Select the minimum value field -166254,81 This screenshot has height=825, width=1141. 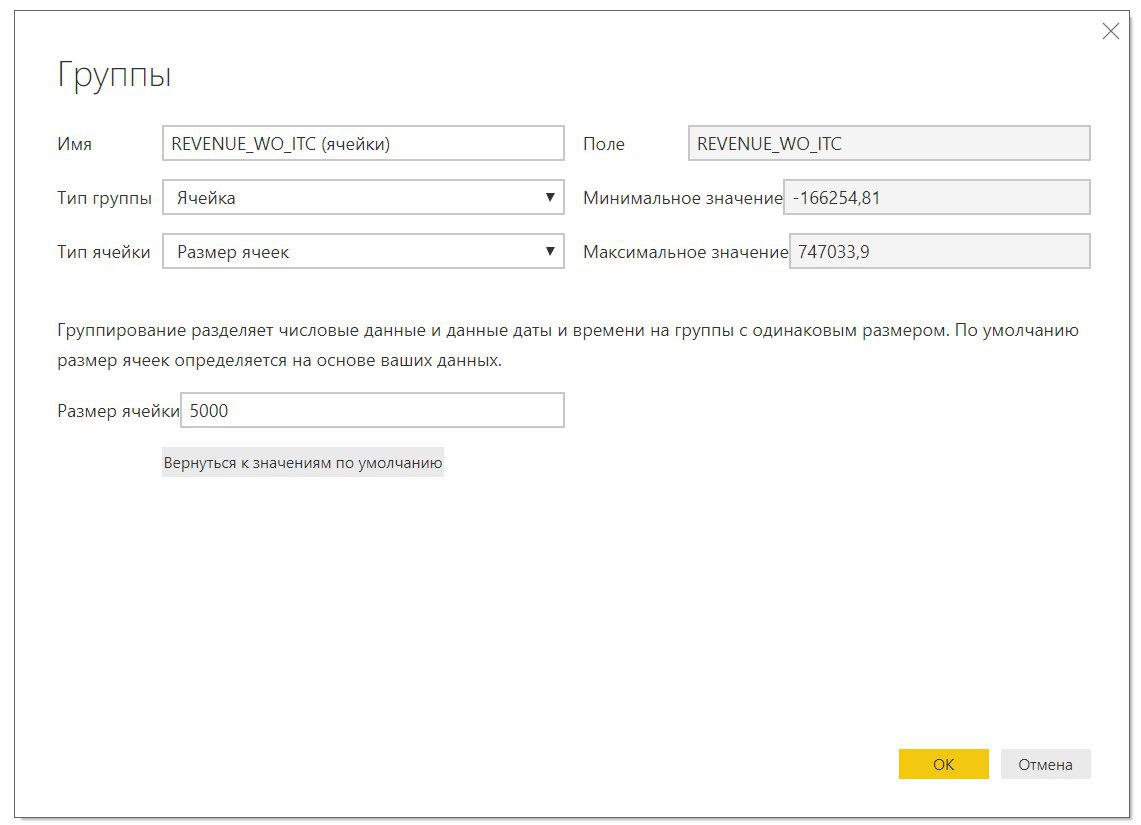(936, 198)
